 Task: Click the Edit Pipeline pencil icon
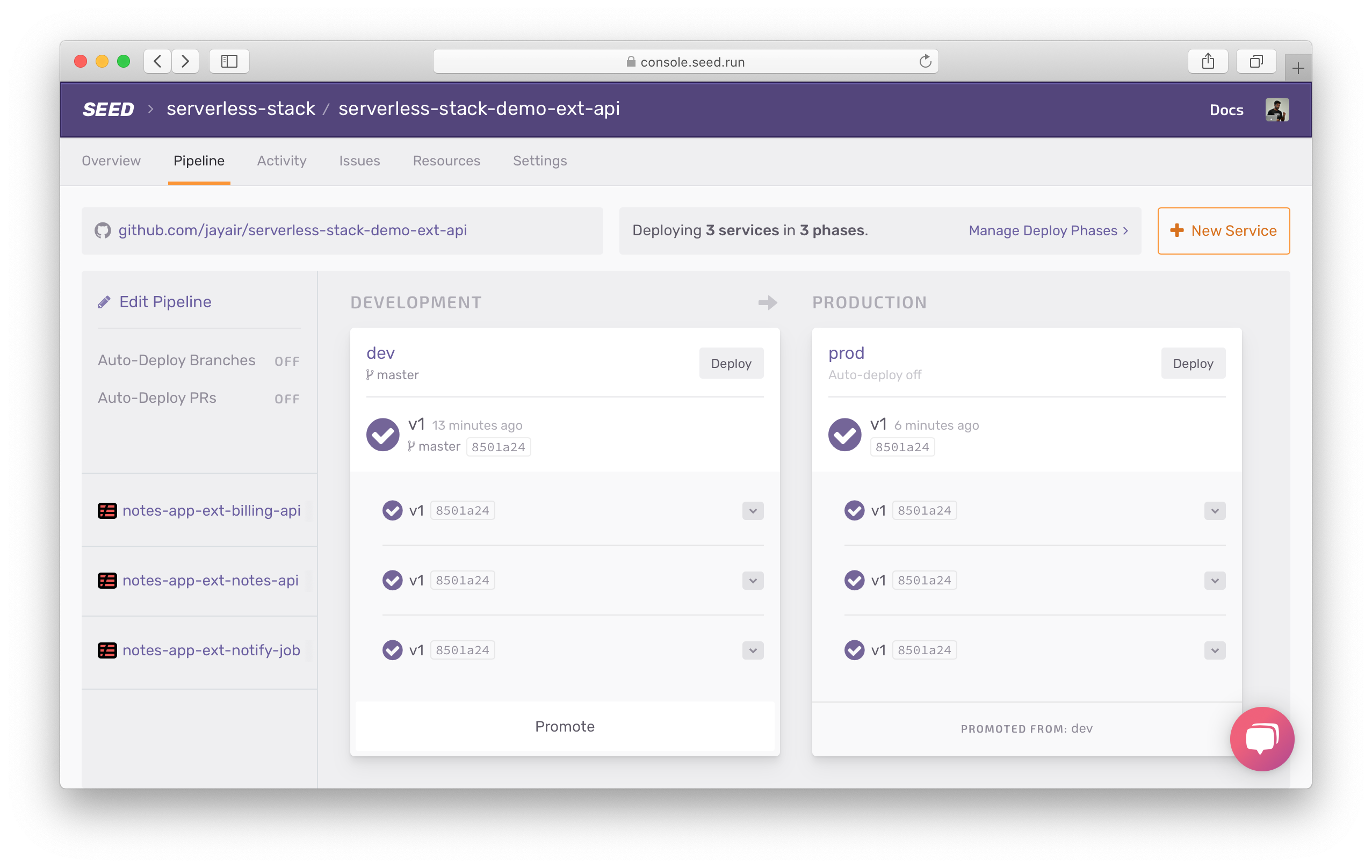click(103, 301)
